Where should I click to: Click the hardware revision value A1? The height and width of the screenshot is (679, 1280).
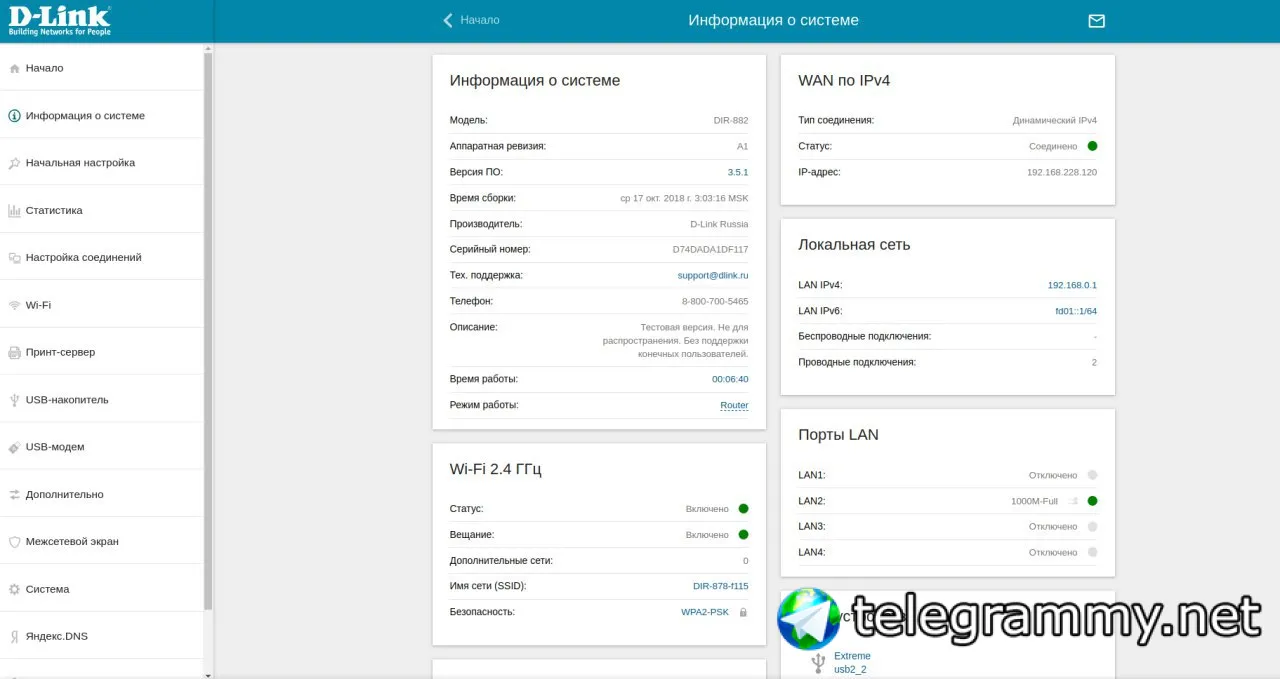(x=742, y=146)
